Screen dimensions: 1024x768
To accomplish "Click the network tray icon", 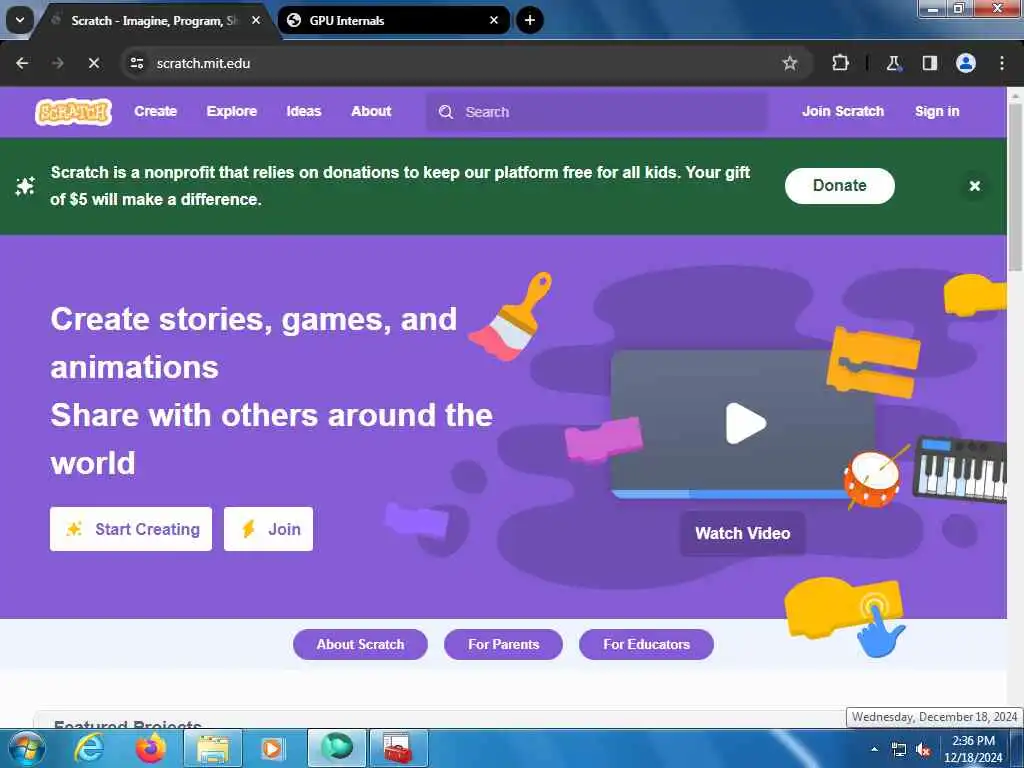I will click(899, 750).
